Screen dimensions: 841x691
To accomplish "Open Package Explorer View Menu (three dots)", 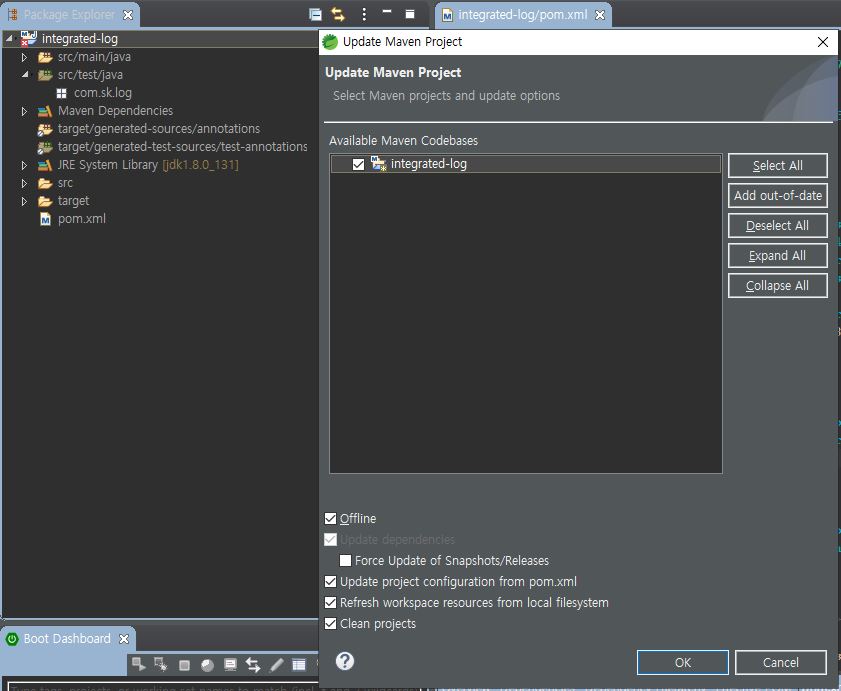I will 364,14.
